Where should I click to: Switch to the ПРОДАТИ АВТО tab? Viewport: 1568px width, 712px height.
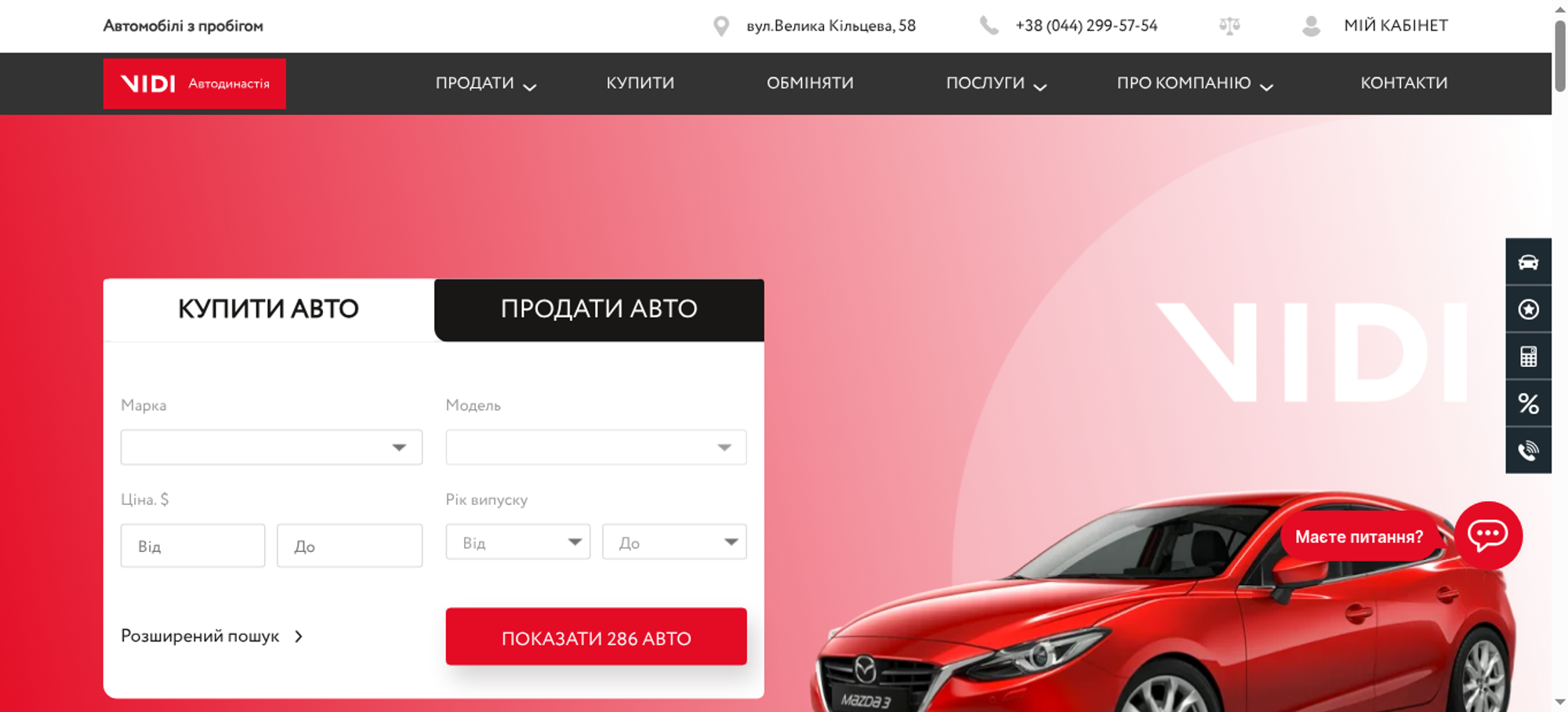[599, 309]
